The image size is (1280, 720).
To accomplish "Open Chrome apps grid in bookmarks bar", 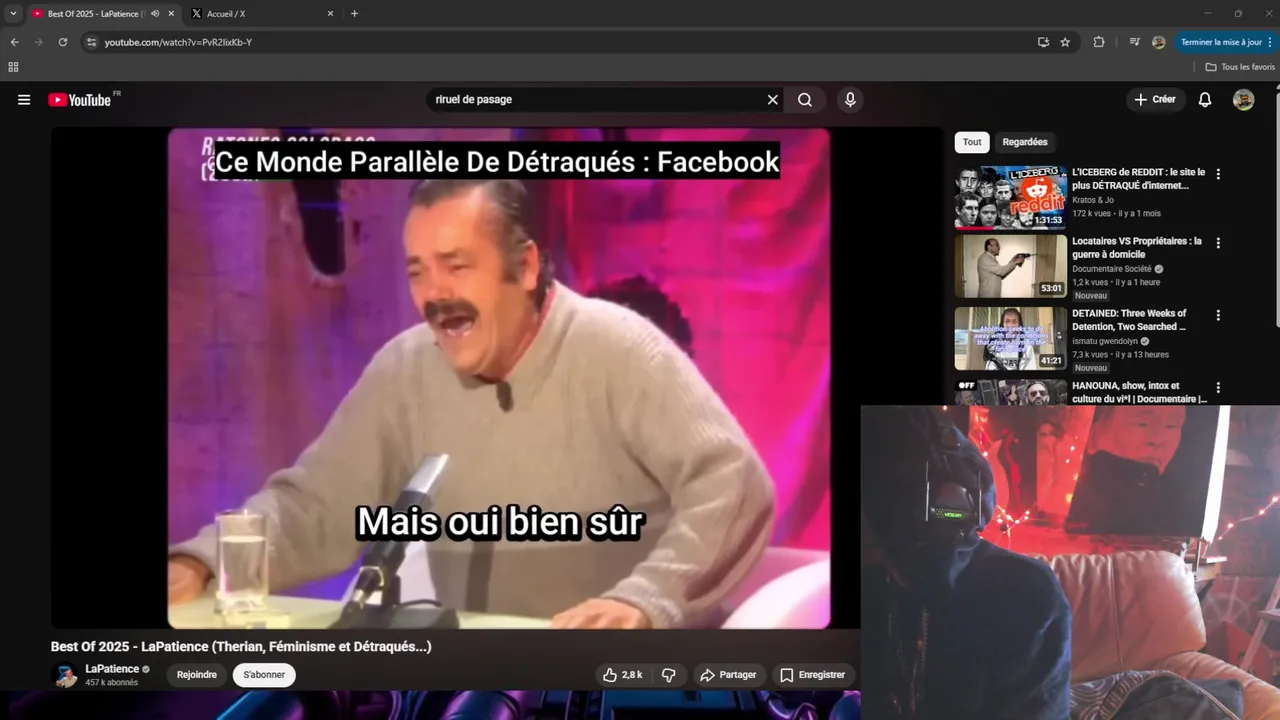I will pyautogui.click(x=13, y=67).
